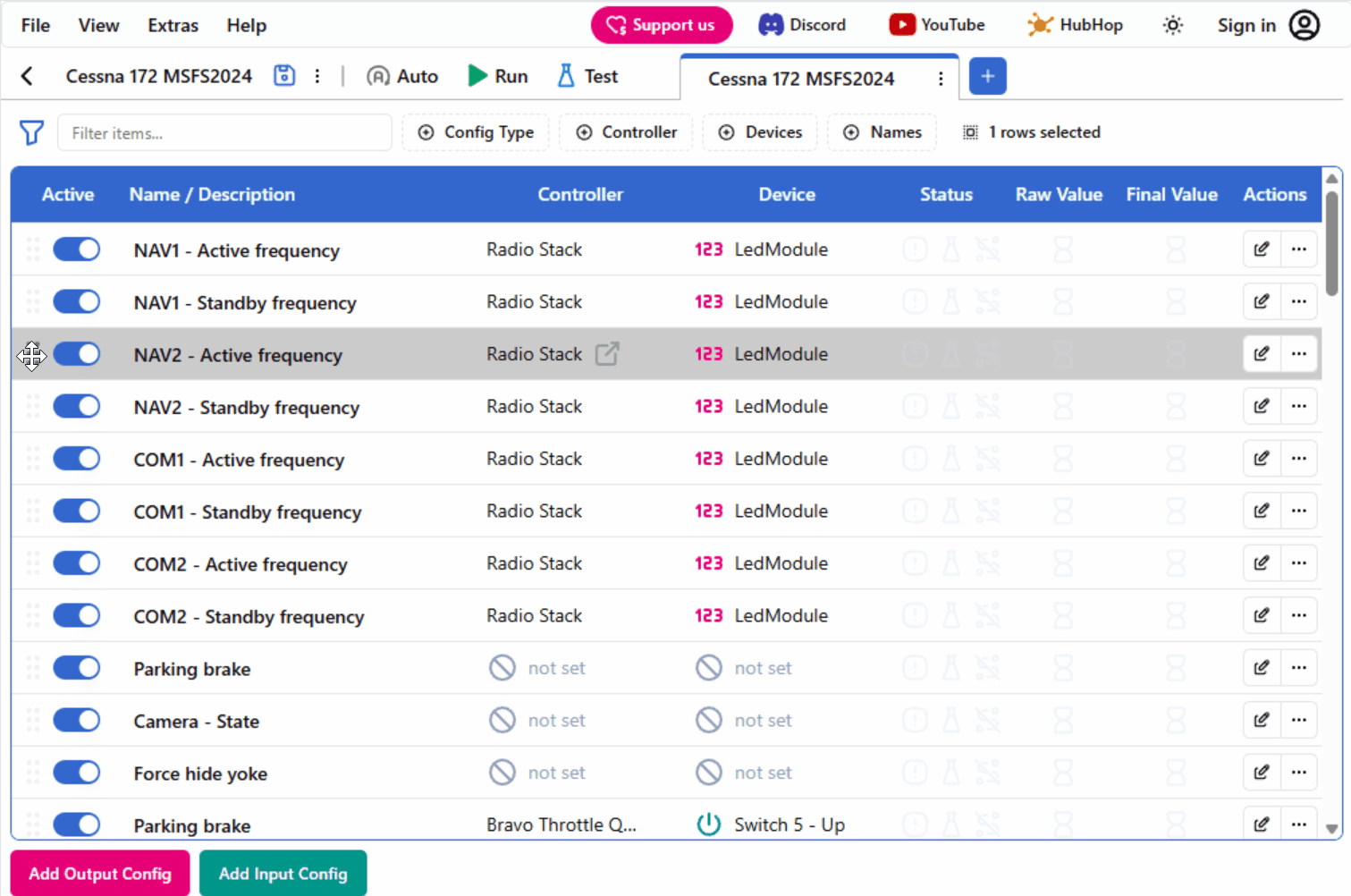
Task: Click inside the Filter items search field
Action: [x=224, y=132]
